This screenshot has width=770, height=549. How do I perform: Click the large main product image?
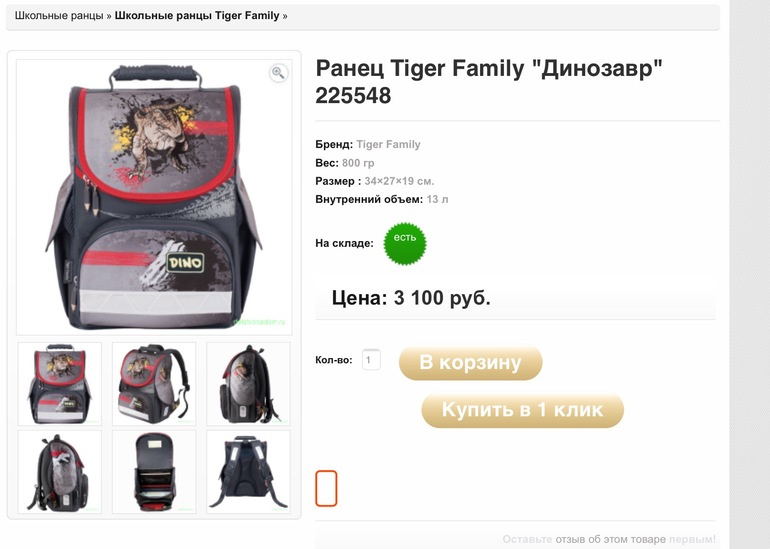point(154,197)
